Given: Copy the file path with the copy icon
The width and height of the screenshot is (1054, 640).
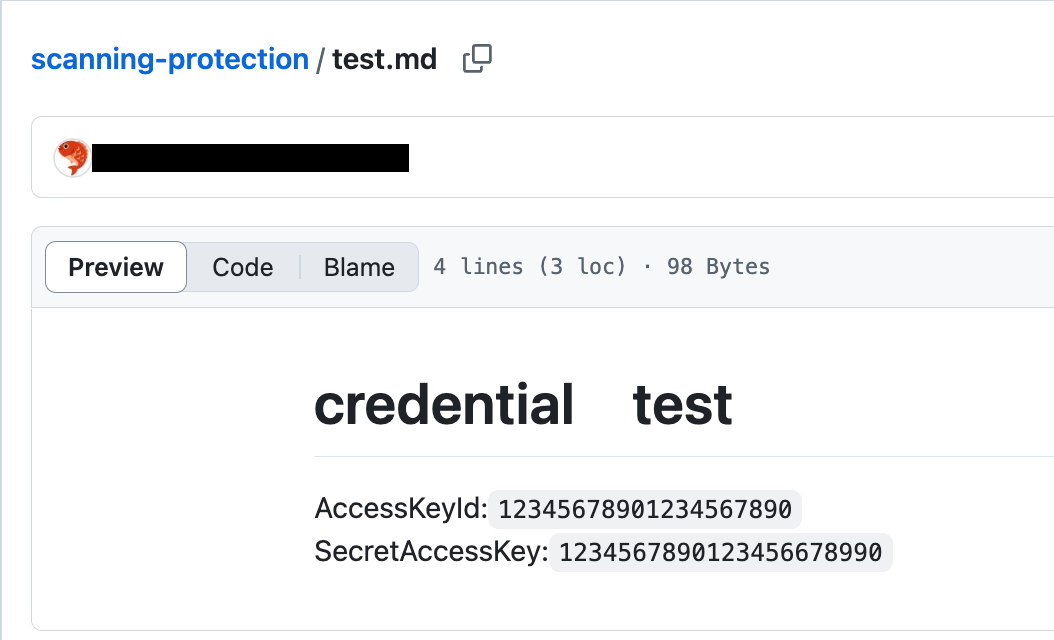Looking at the screenshot, I should pos(477,58).
